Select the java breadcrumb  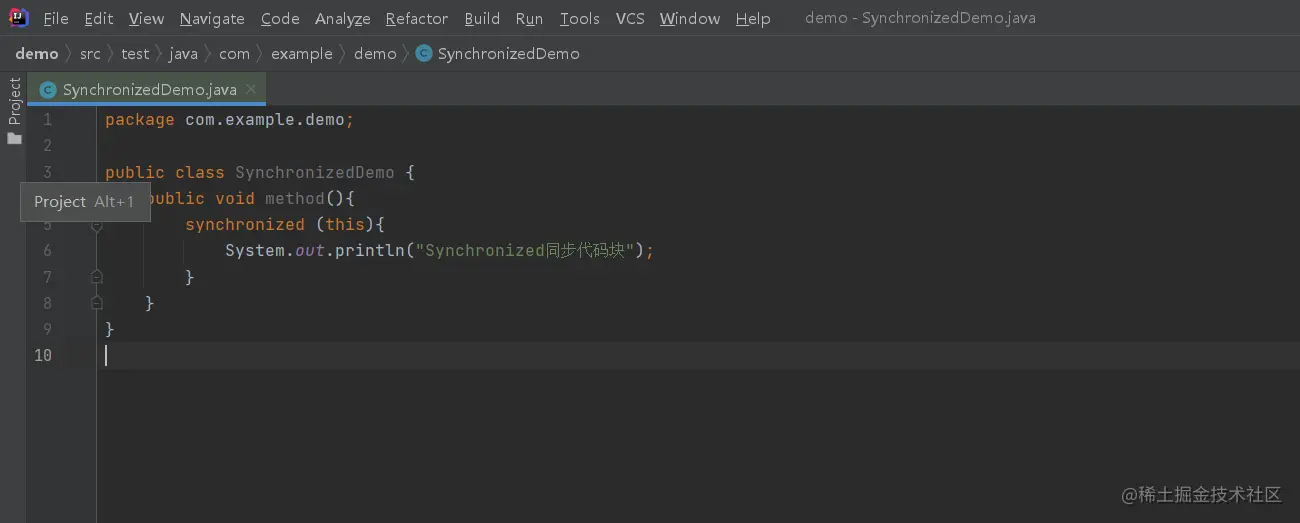183,54
